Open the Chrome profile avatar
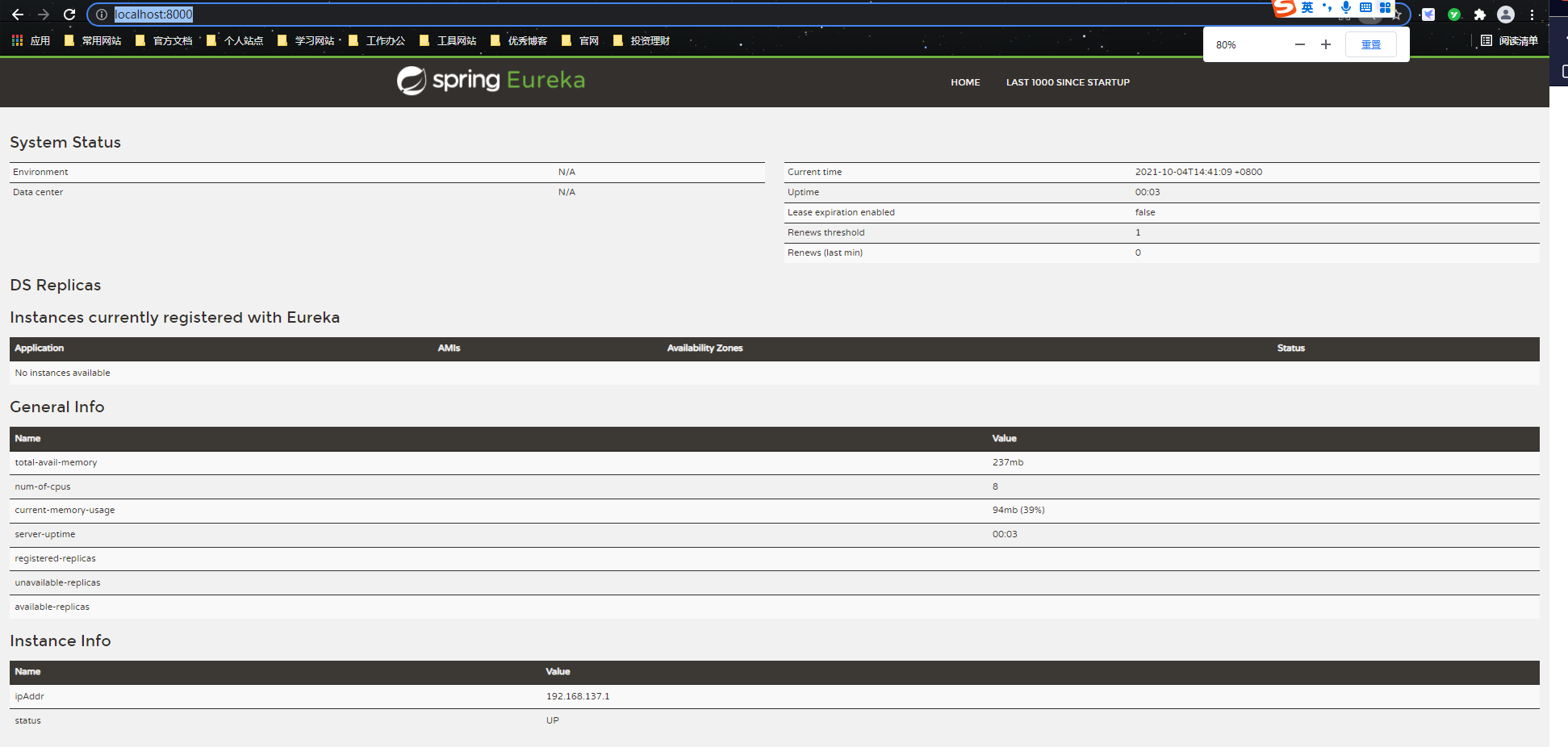 (1506, 15)
